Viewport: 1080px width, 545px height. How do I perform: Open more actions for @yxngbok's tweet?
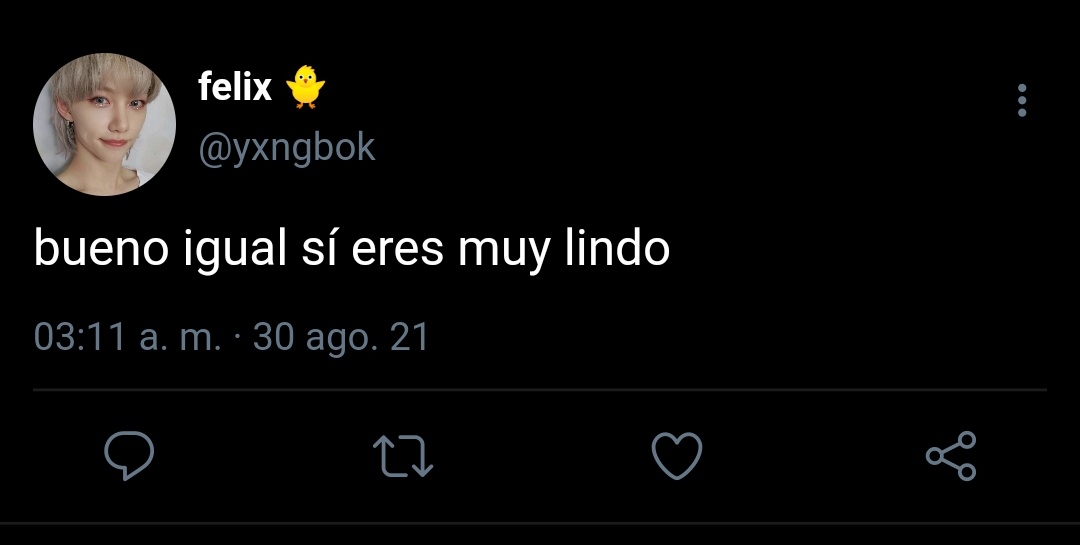(x=1022, y=101)
